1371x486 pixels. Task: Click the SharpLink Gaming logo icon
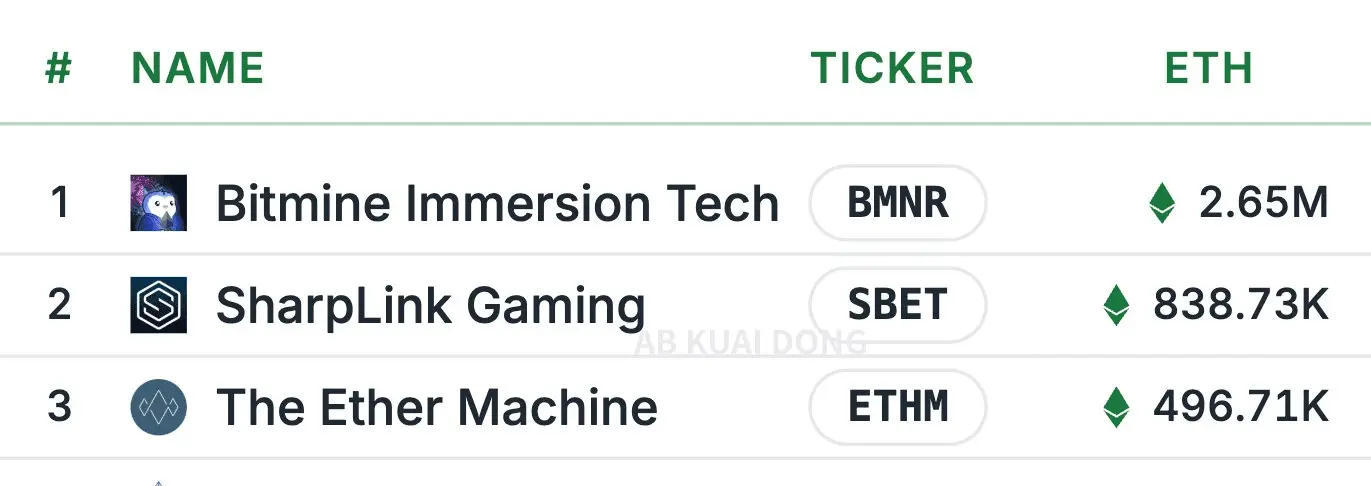[x=158, y=305]
